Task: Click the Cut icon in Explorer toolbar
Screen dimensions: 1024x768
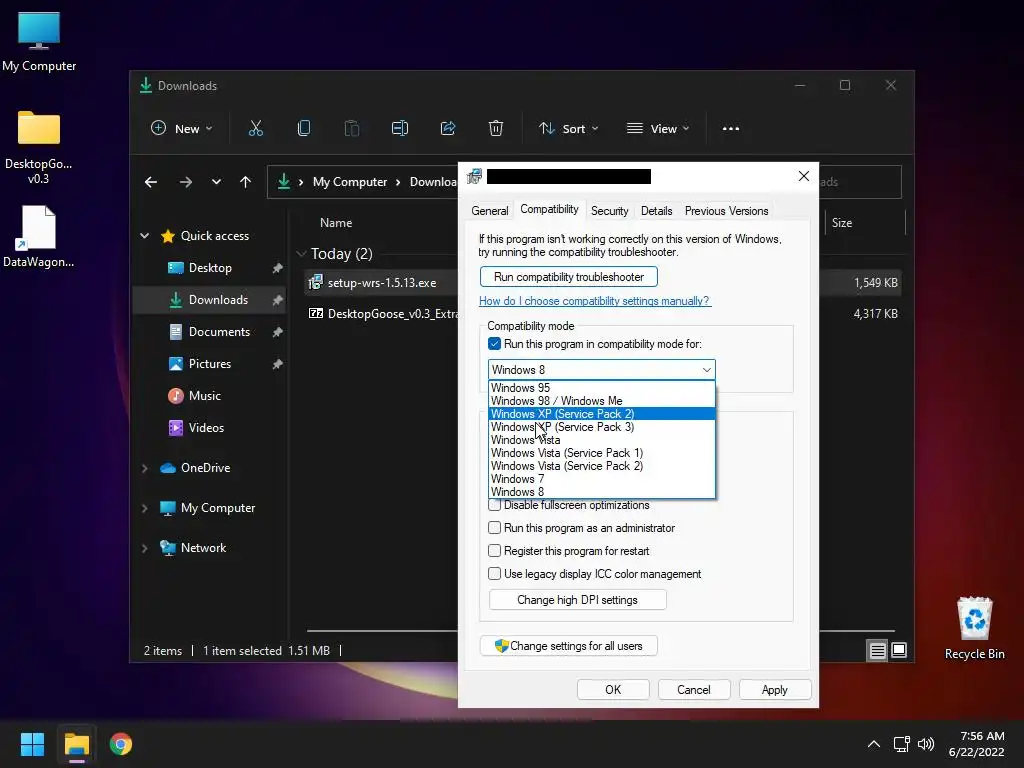Action: pos(255,129)
